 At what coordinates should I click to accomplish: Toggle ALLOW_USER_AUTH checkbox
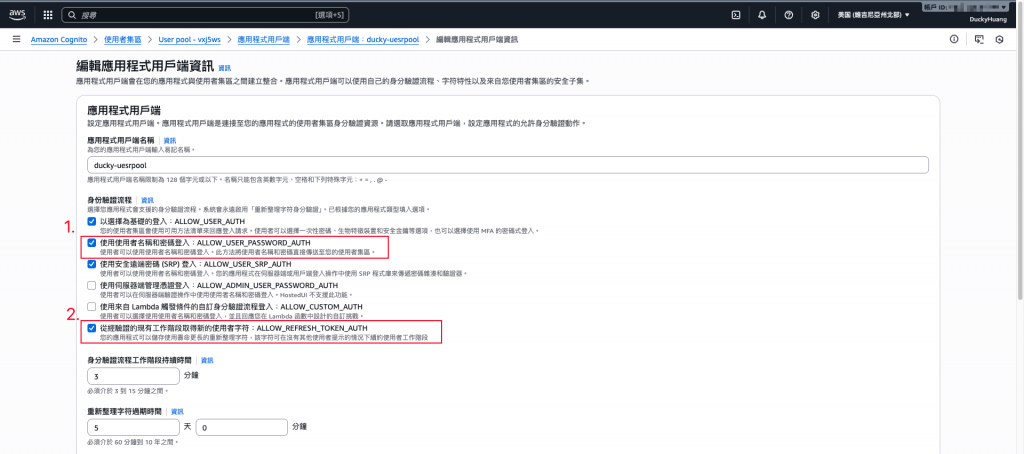tap(91, 221)
